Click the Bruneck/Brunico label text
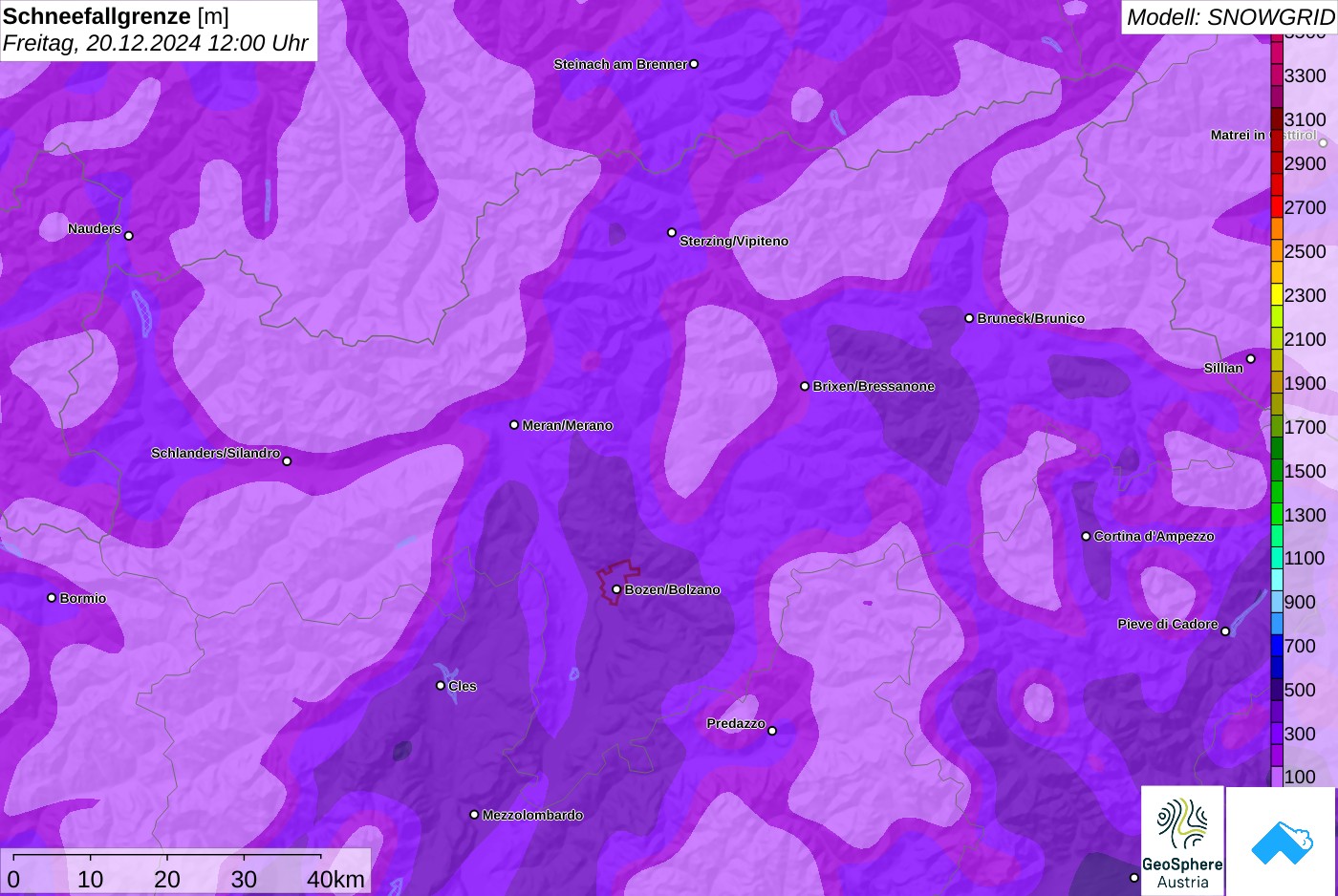This screenshot has width=1338, height=896. click(x=1031, y=318)
